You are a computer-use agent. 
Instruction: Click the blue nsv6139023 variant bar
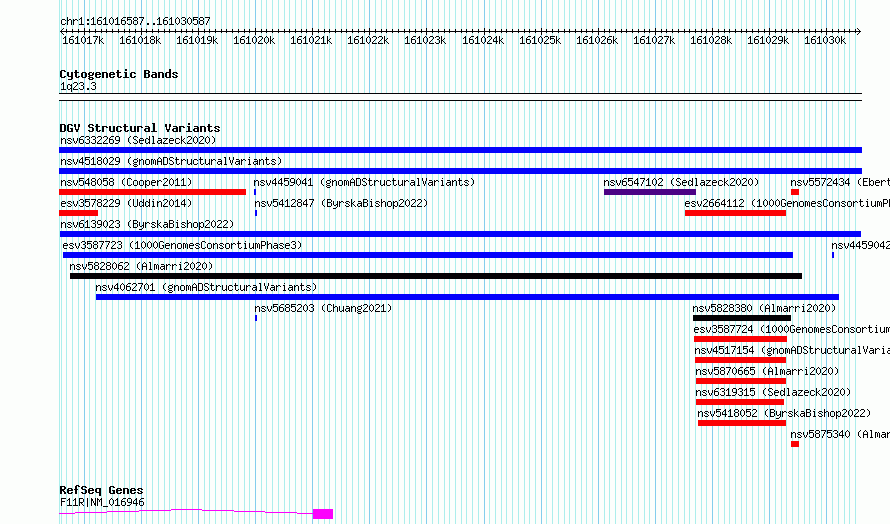(x=460, y=234)
